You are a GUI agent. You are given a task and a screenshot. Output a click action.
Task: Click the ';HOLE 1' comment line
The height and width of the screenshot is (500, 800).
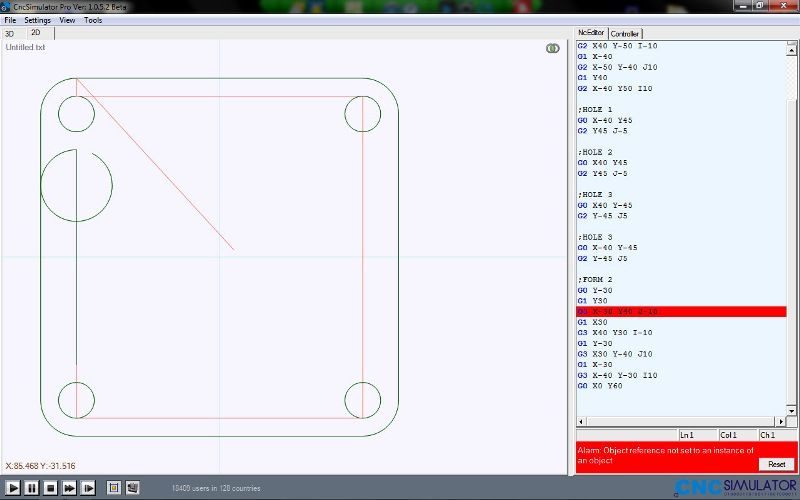click(x=594, y=110)
